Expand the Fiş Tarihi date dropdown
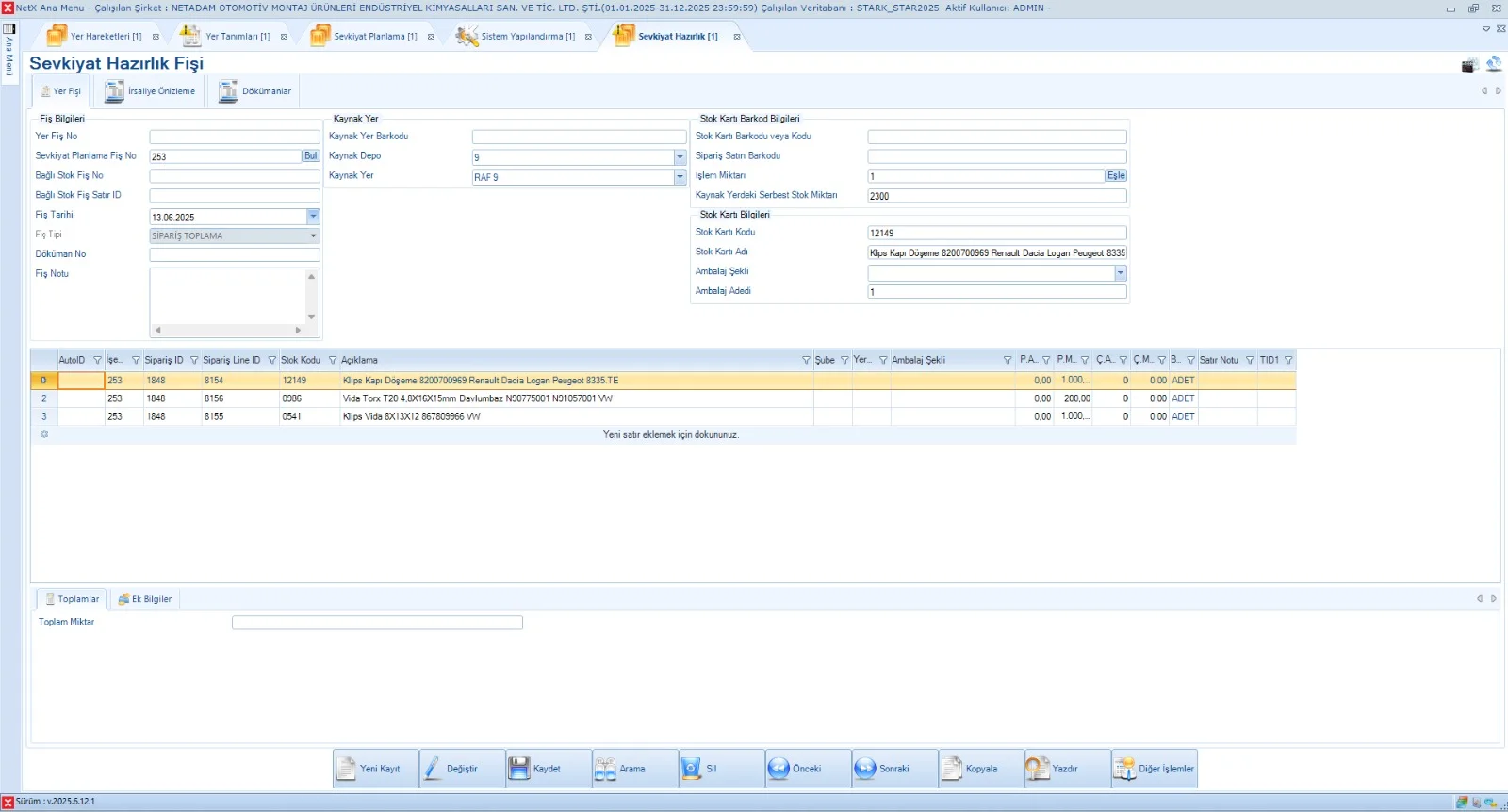Viewport: 1508px width, 812px height. (313, 217)
